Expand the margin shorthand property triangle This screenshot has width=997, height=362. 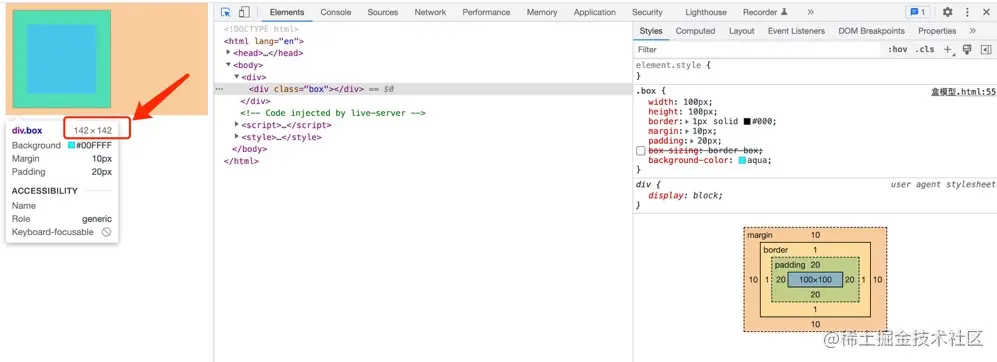coord(687,131)
